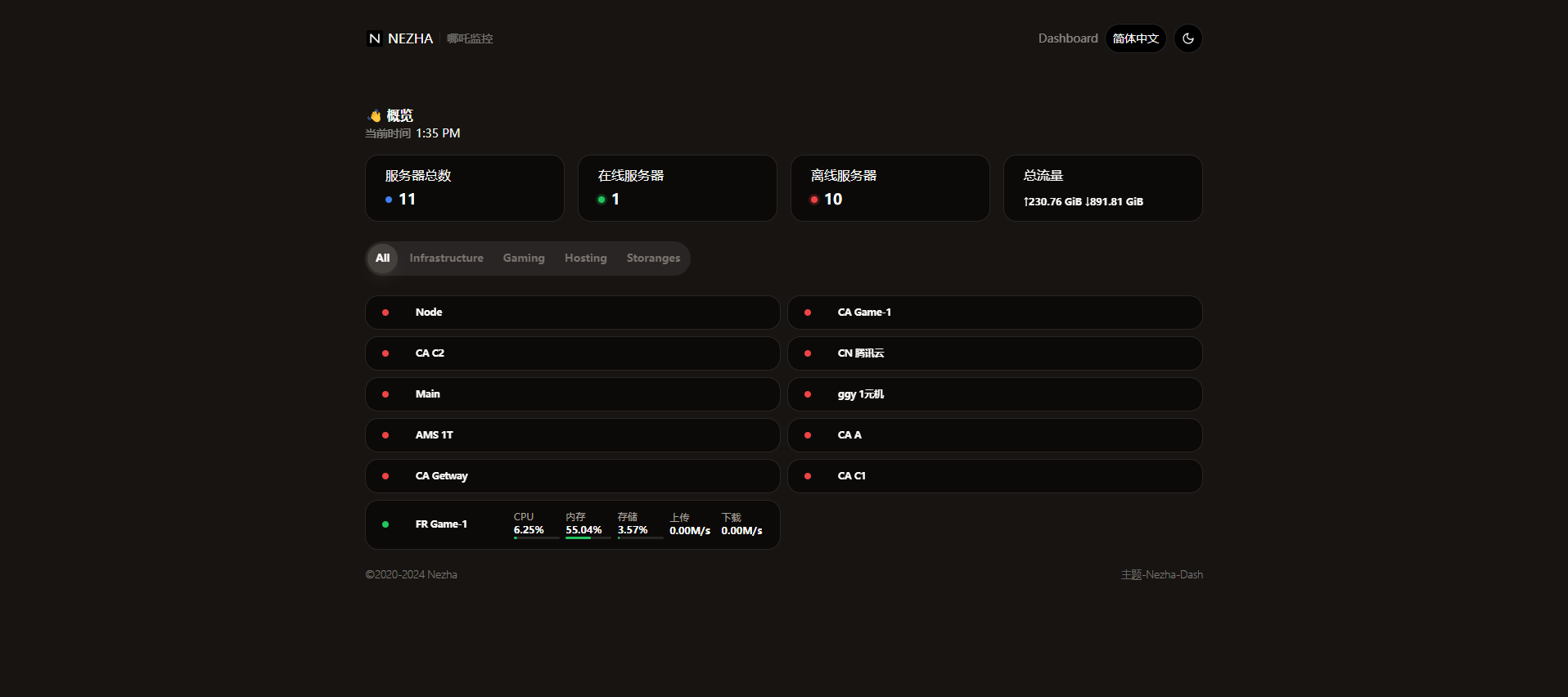The width and height of the screenshot is (1568, 697).
Task: Select the All tab
Action: [382, 259]
